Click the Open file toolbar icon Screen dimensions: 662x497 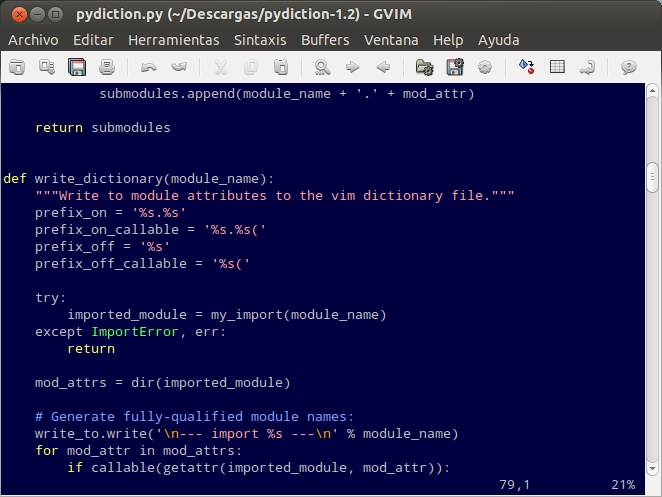[17, 67]
